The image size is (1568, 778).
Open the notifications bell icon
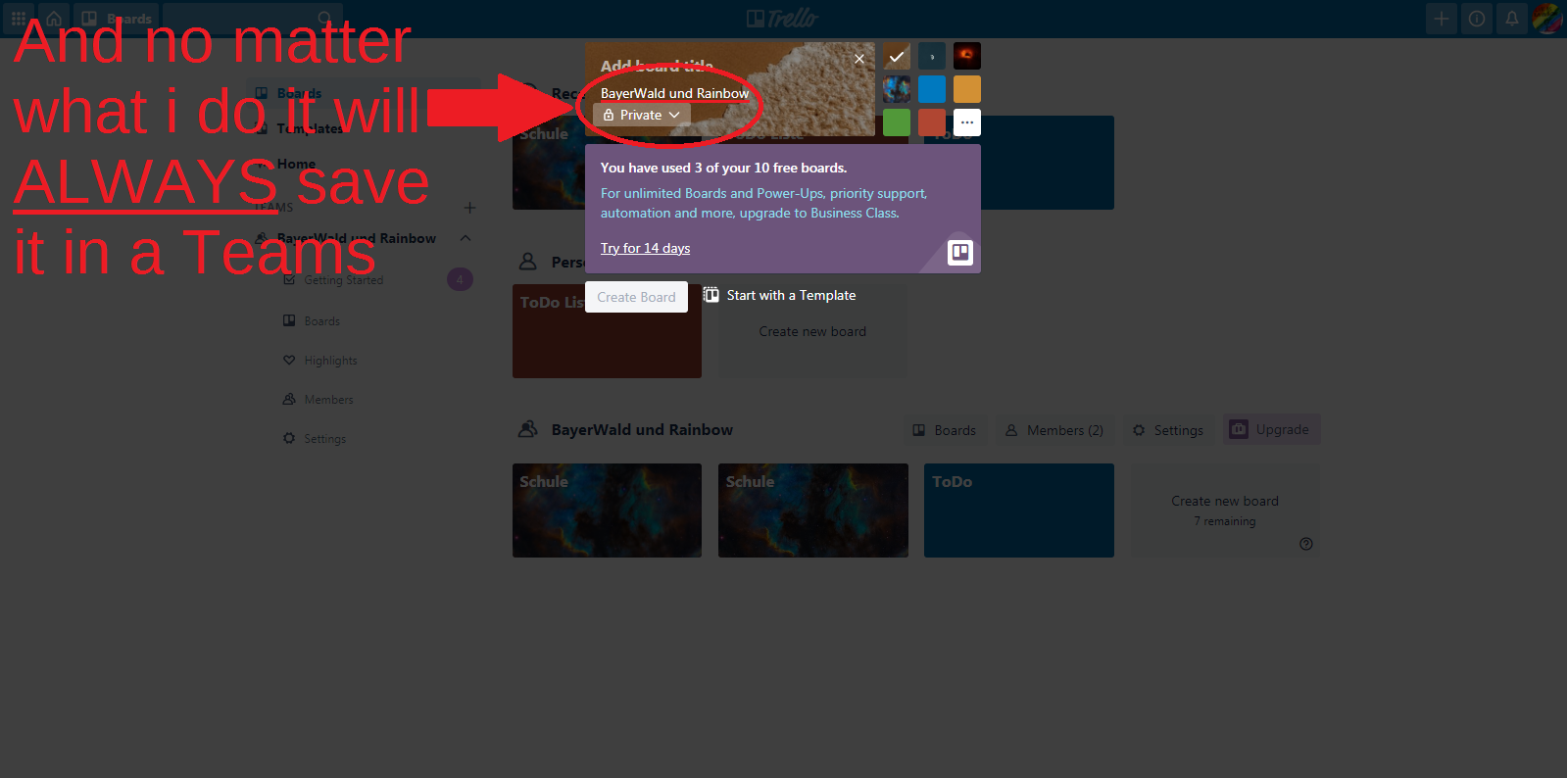1511,18
